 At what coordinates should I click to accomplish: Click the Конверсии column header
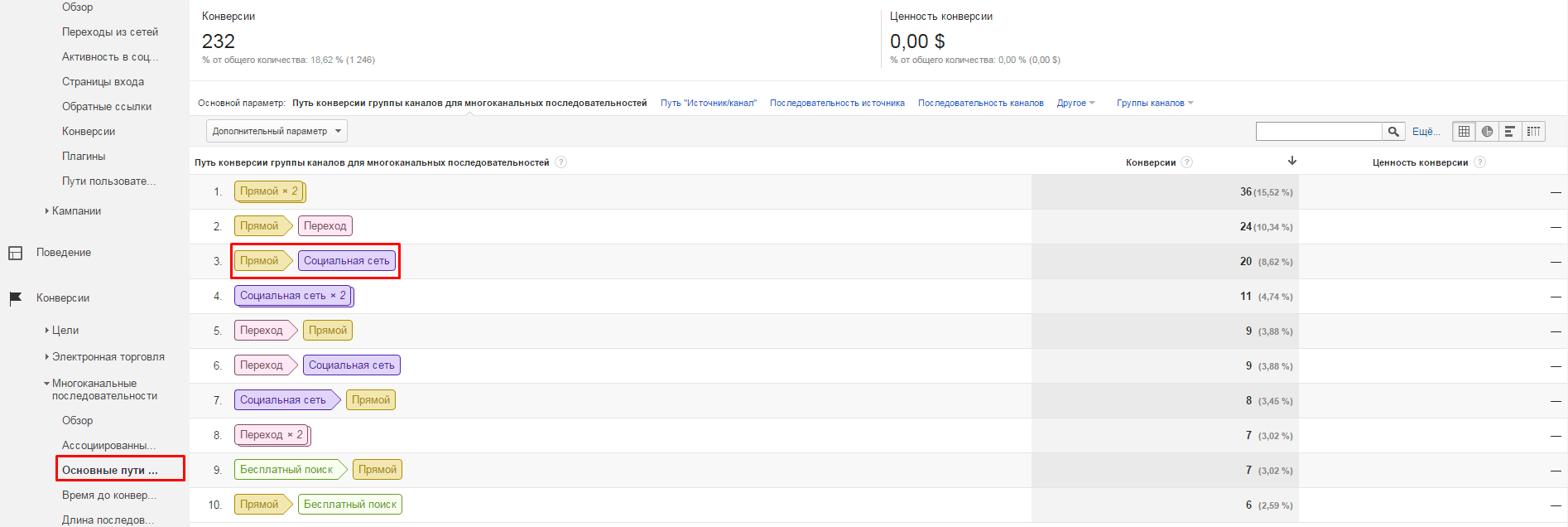[x=1151, y=162]
